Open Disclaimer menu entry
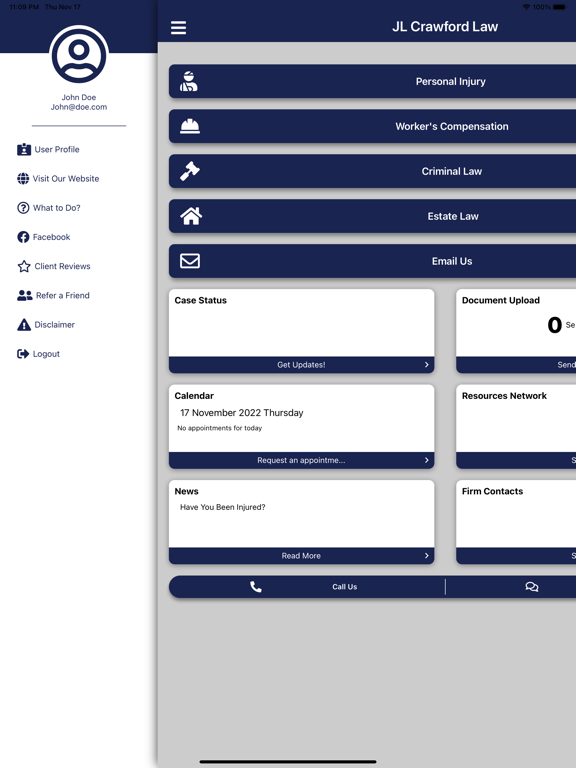 (46, 325)
